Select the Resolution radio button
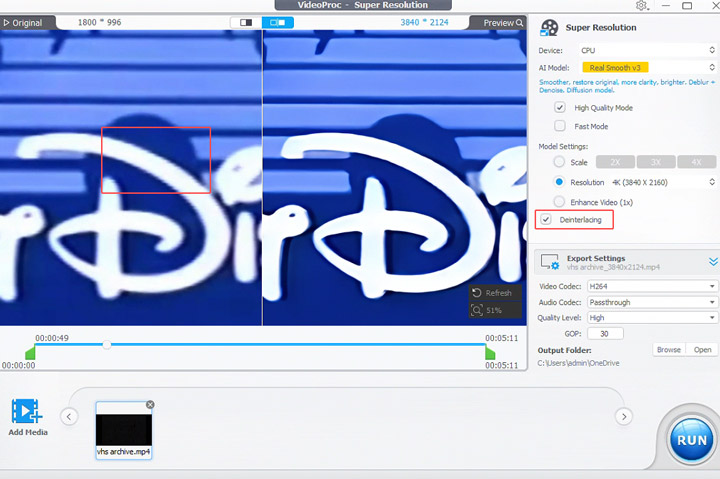The image size is (720, 479). point(559,182)
